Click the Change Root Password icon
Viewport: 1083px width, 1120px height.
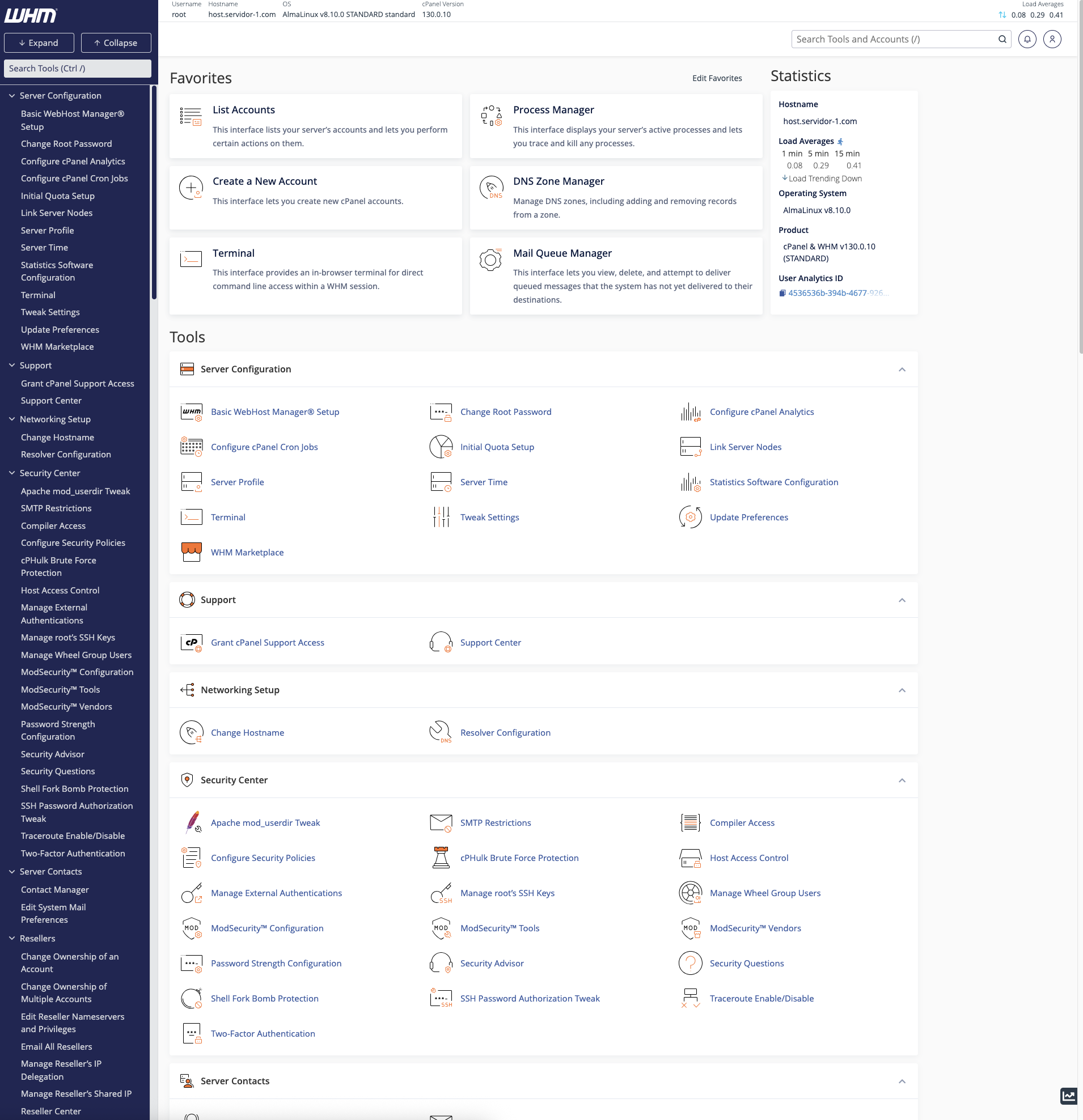pyautogui.click(x=441, y=412)
